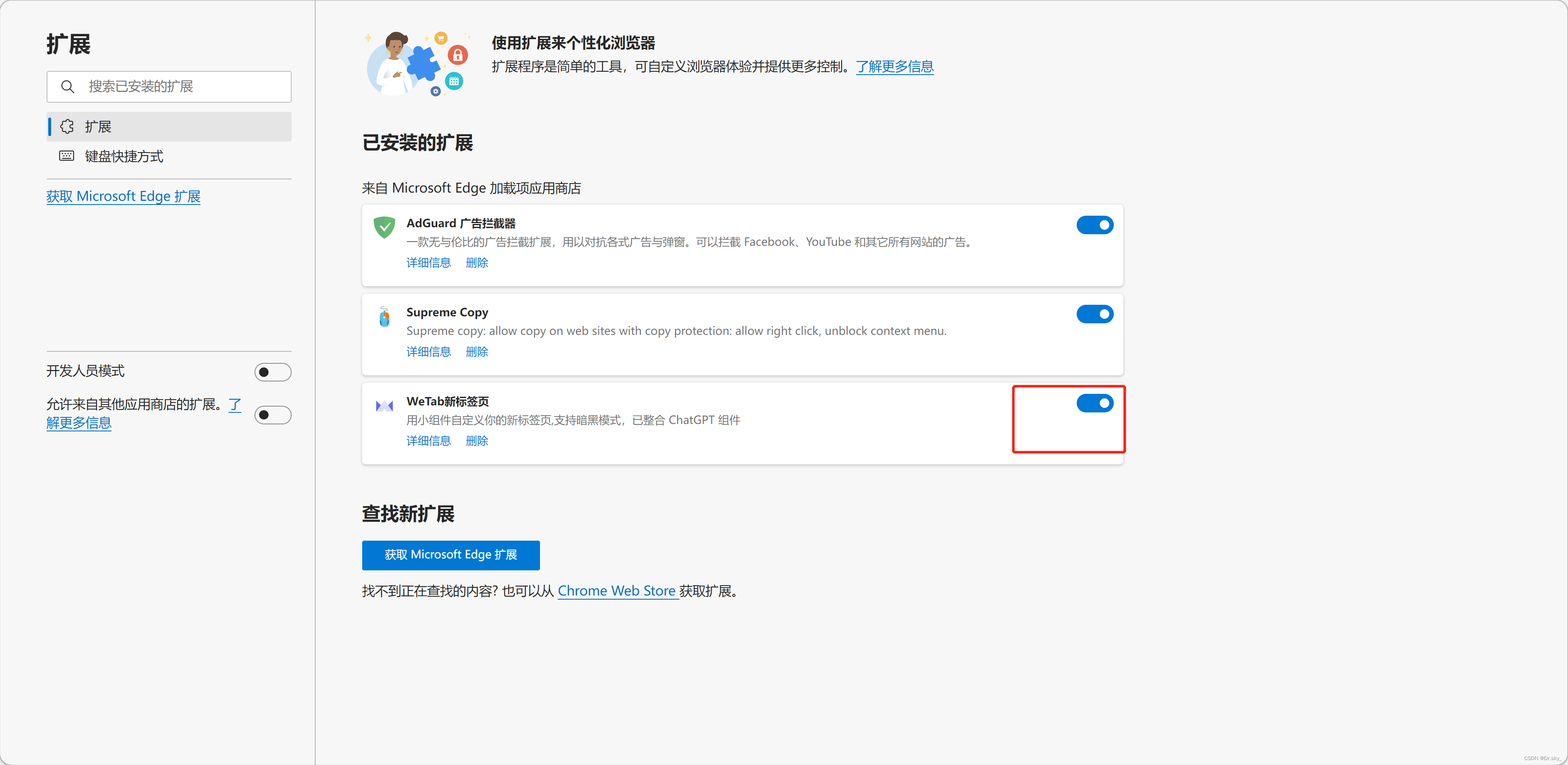The image size is (1568, 765).
Task: Click the WeTab extension logo icon
Action: (384, 406)
